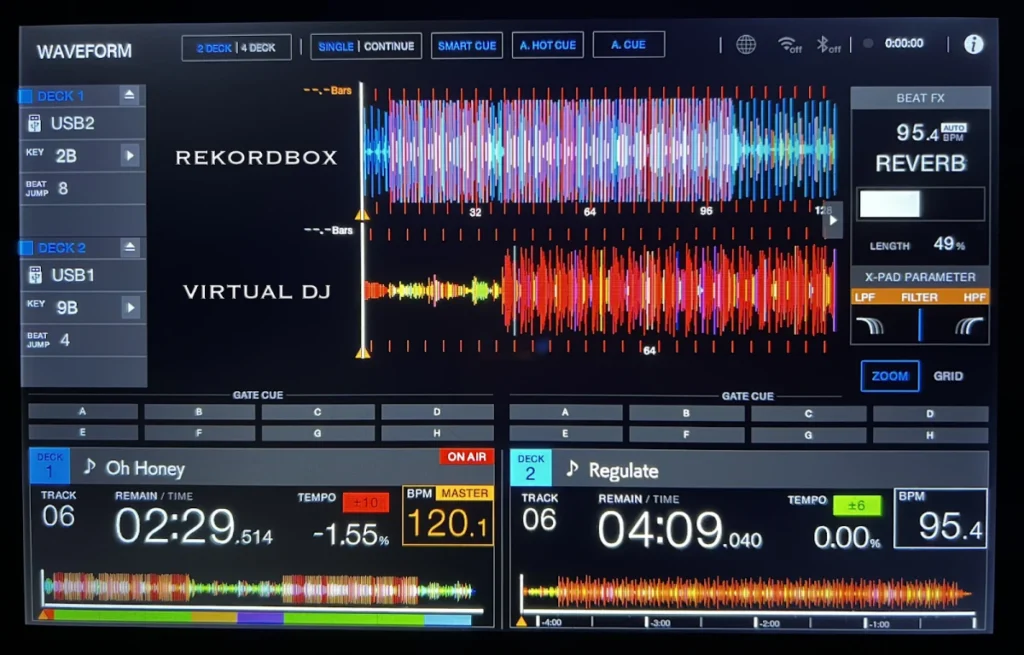Select the LPF filter curve icon

tap(871, 325)
